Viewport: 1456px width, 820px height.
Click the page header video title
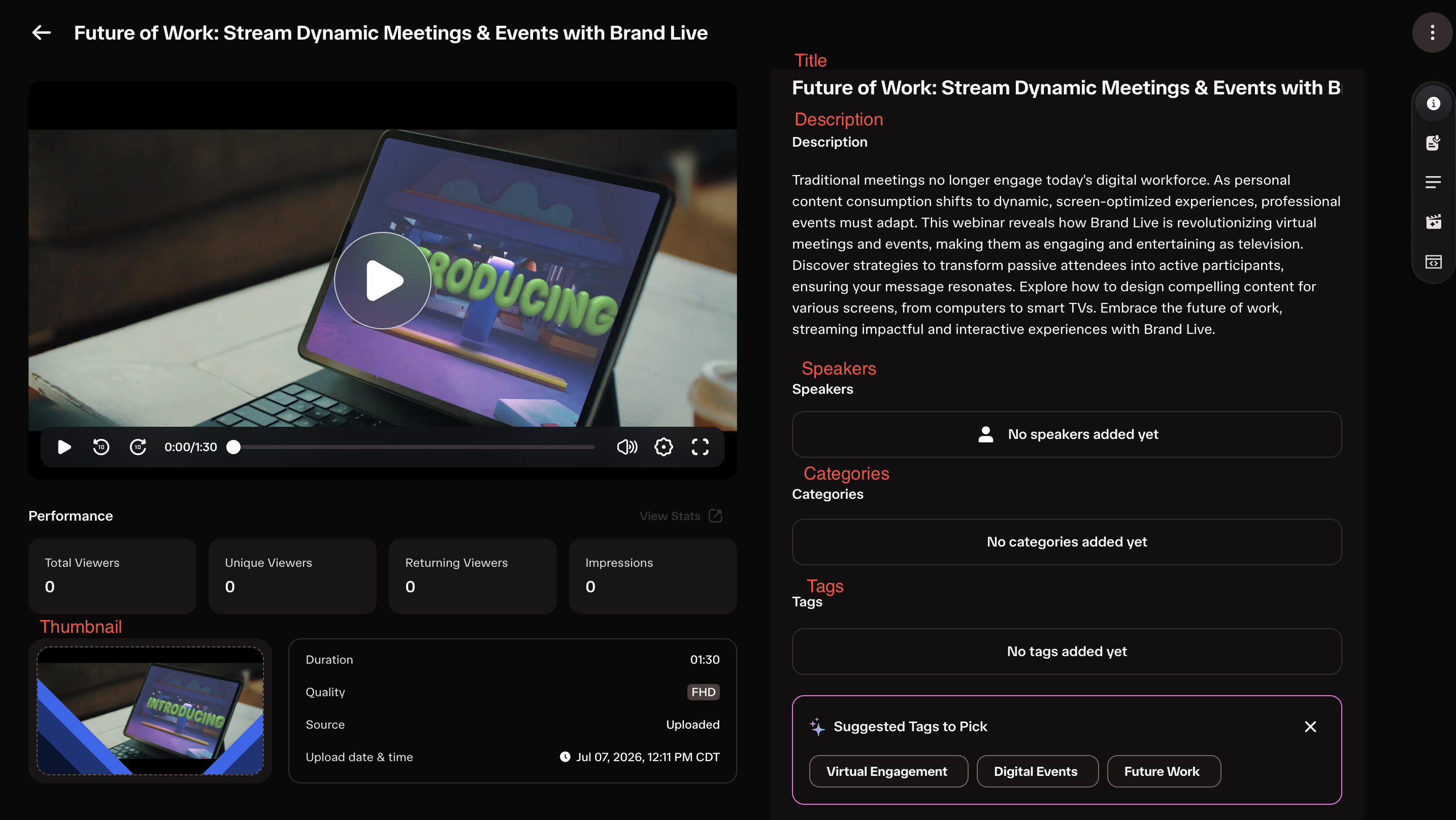pos(390,33)
